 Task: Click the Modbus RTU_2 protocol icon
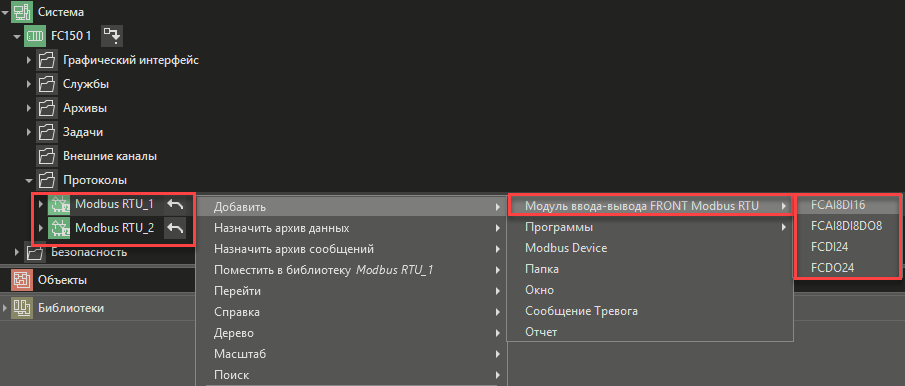click(58, 228)
